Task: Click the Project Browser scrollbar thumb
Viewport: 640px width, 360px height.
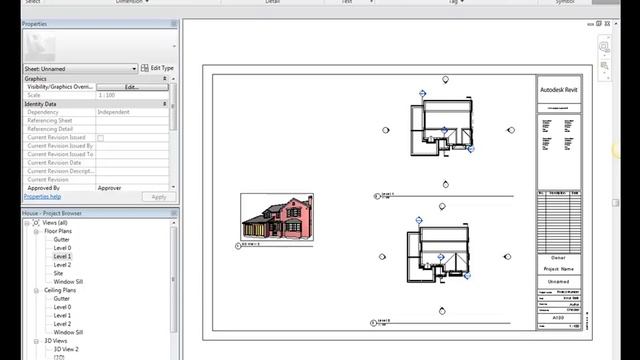Action: pyautogui.click(x=173, y=279)
